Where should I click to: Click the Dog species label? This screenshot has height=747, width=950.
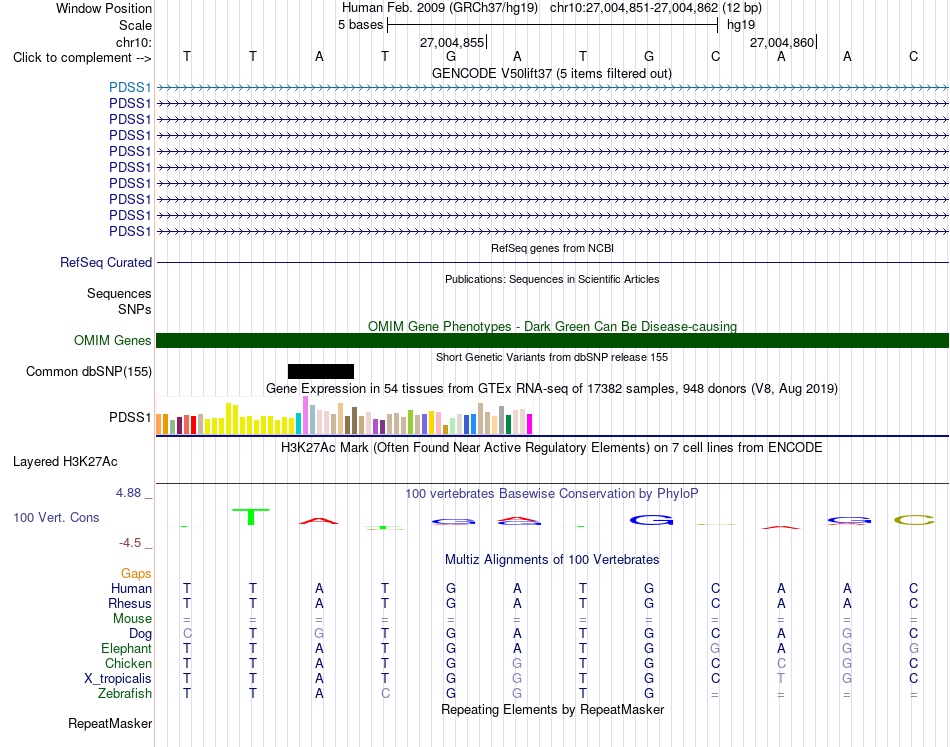point(140,634)
